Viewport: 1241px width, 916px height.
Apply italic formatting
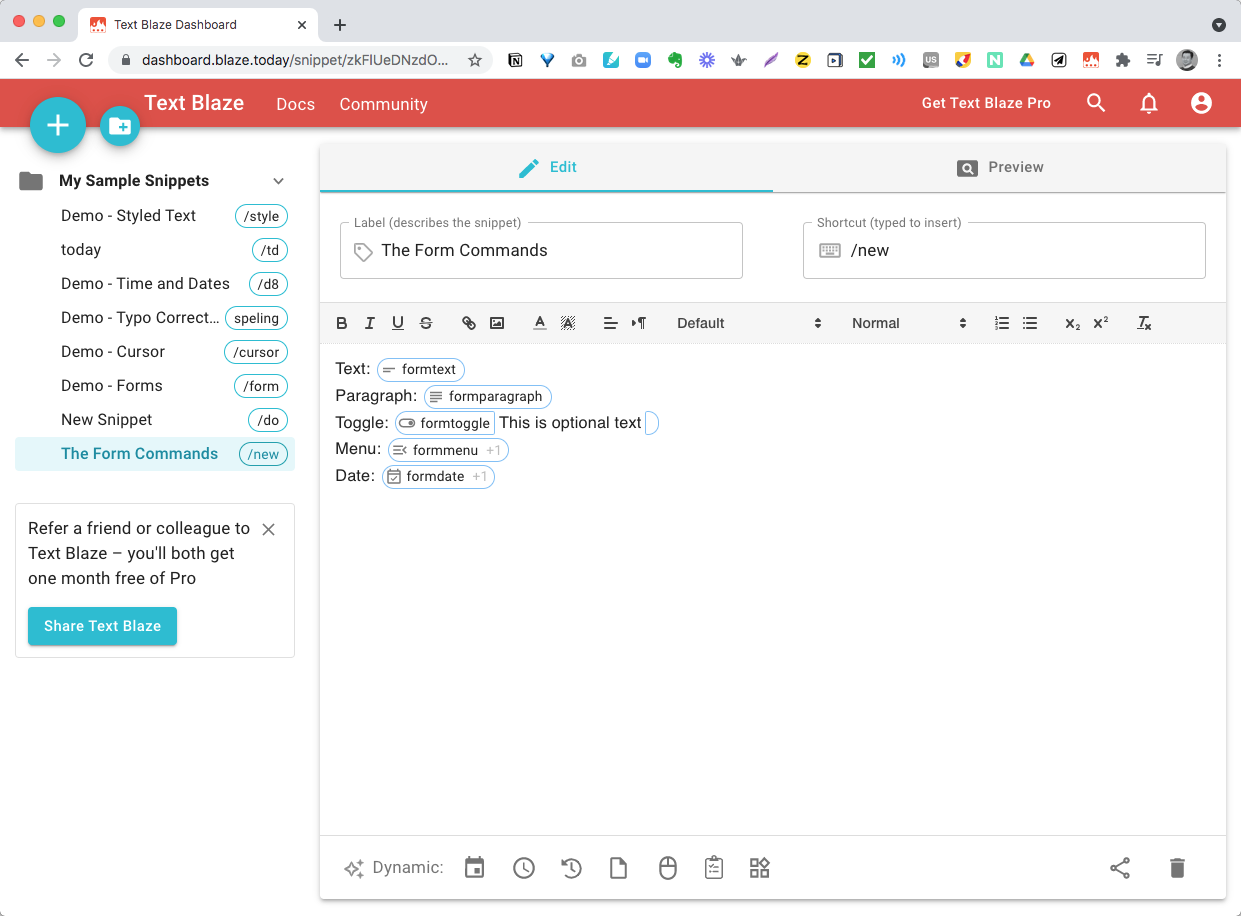tap(370, 323)
